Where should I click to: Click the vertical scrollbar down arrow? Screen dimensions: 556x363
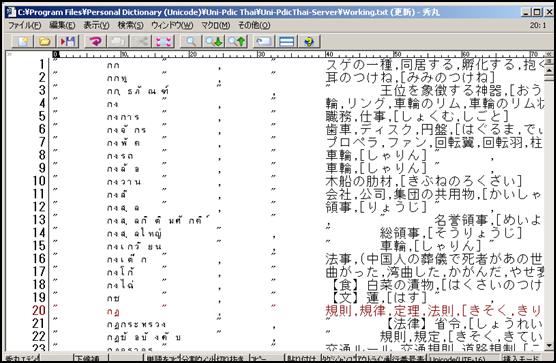(x=549, y=346)
